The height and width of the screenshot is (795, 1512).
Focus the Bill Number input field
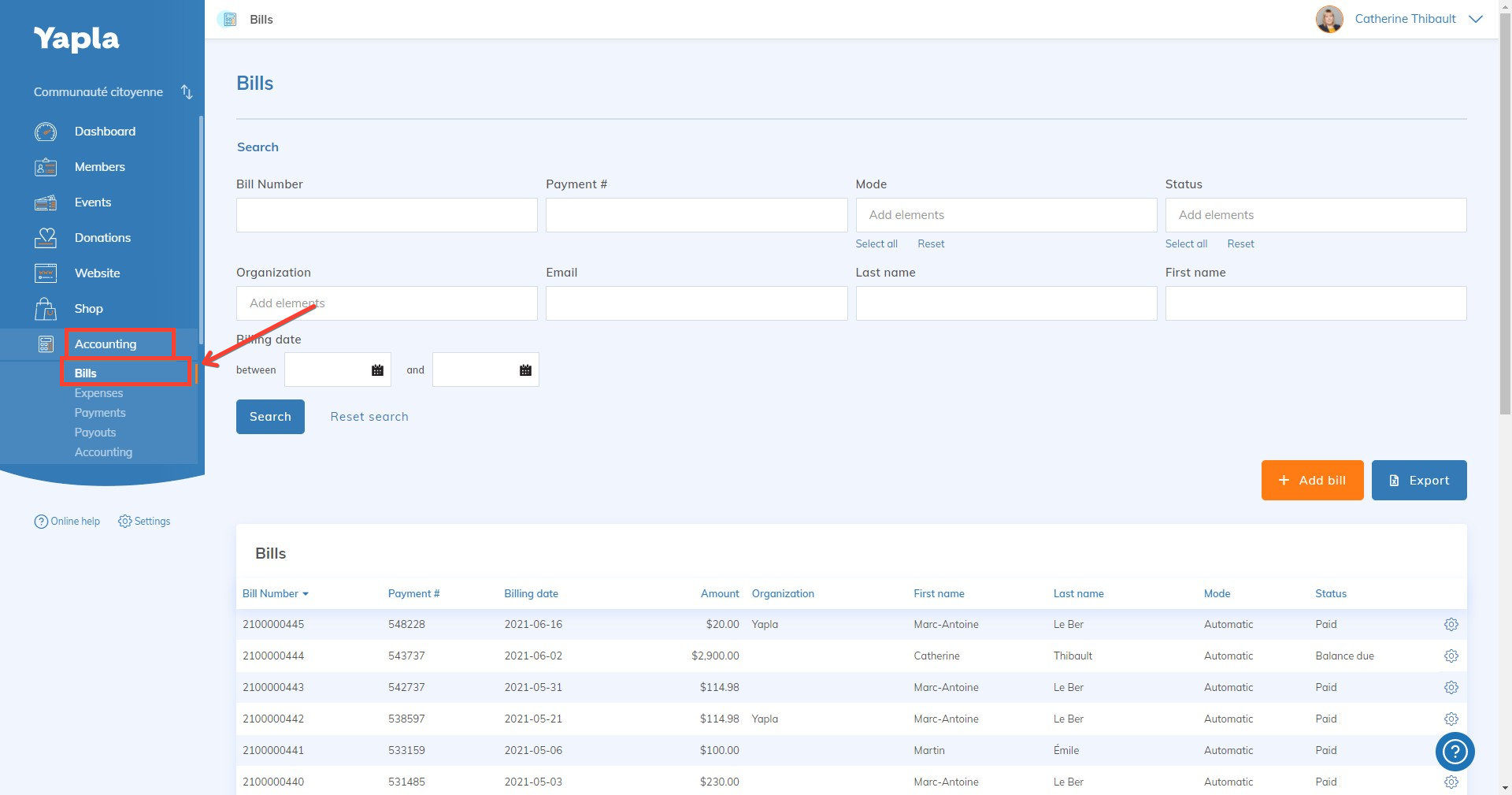tap(387, 215)
